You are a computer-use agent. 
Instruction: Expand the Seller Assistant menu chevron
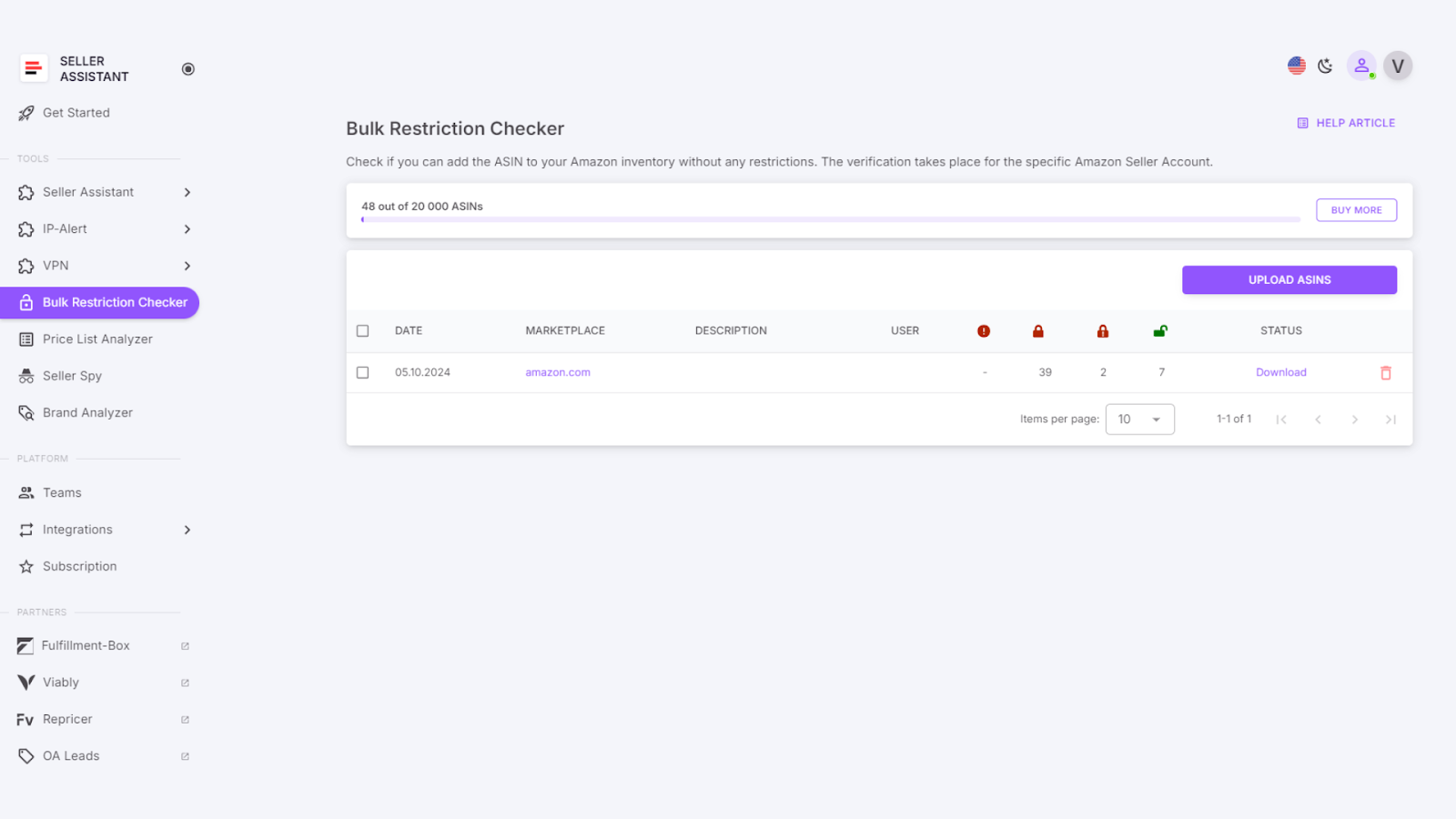click(x=187, y=192)
